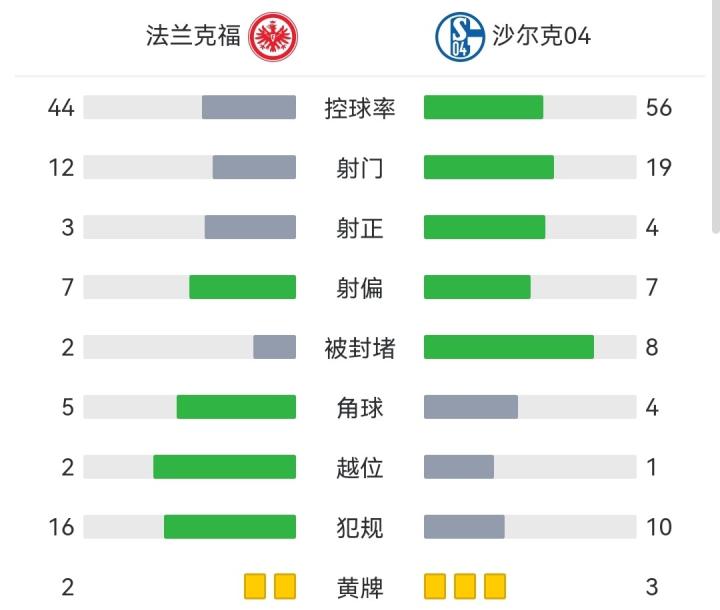Click Schalke's rightmost yellow card icon
This screenshot has width=720, height=610.
tap(495, 586)
